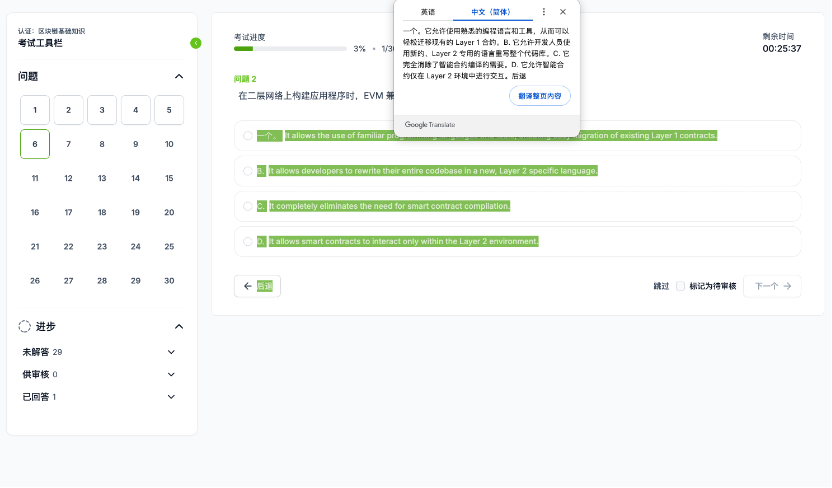Expand the 供审核 0 list

[x=171, y=374]
